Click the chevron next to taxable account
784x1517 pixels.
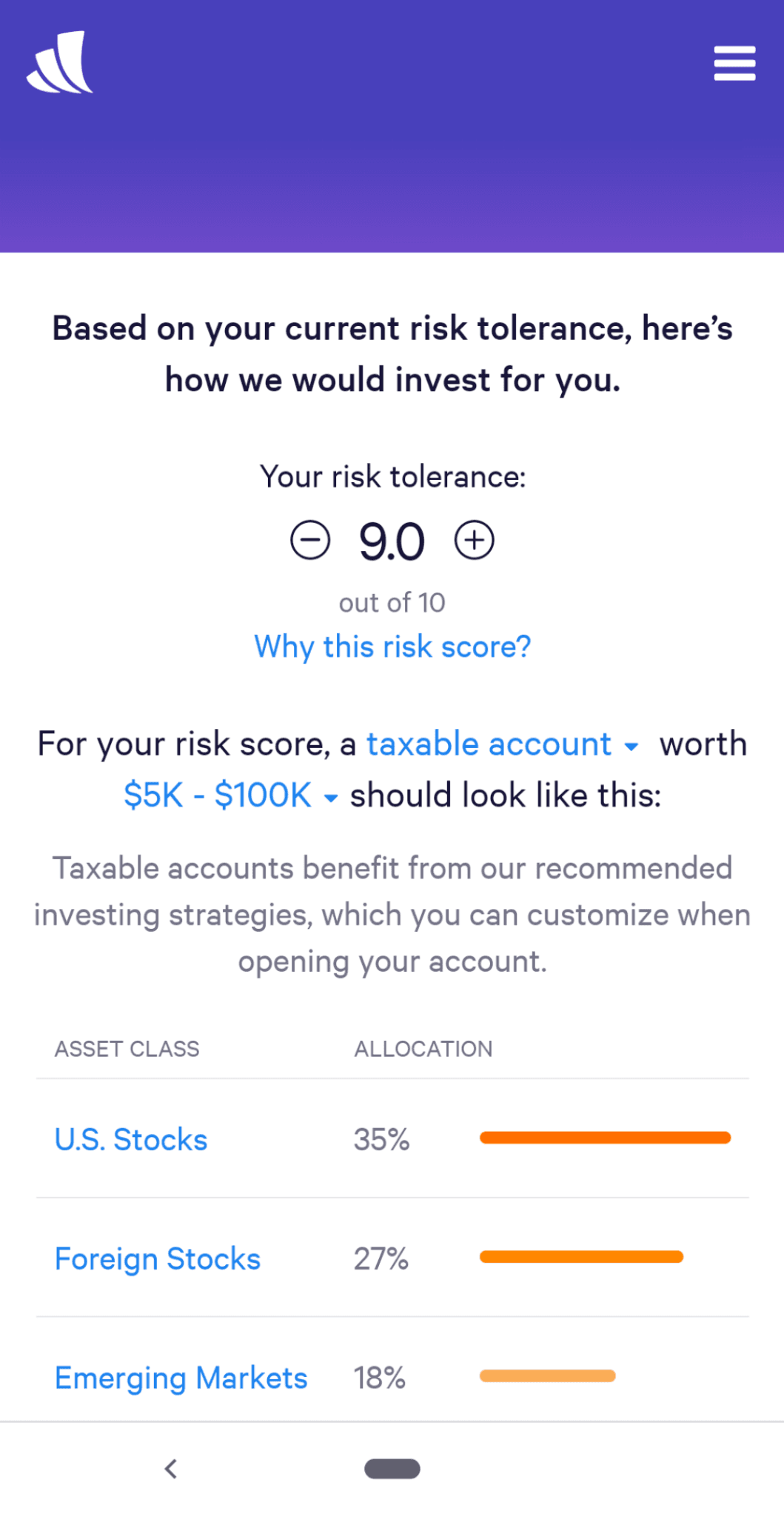633,747
